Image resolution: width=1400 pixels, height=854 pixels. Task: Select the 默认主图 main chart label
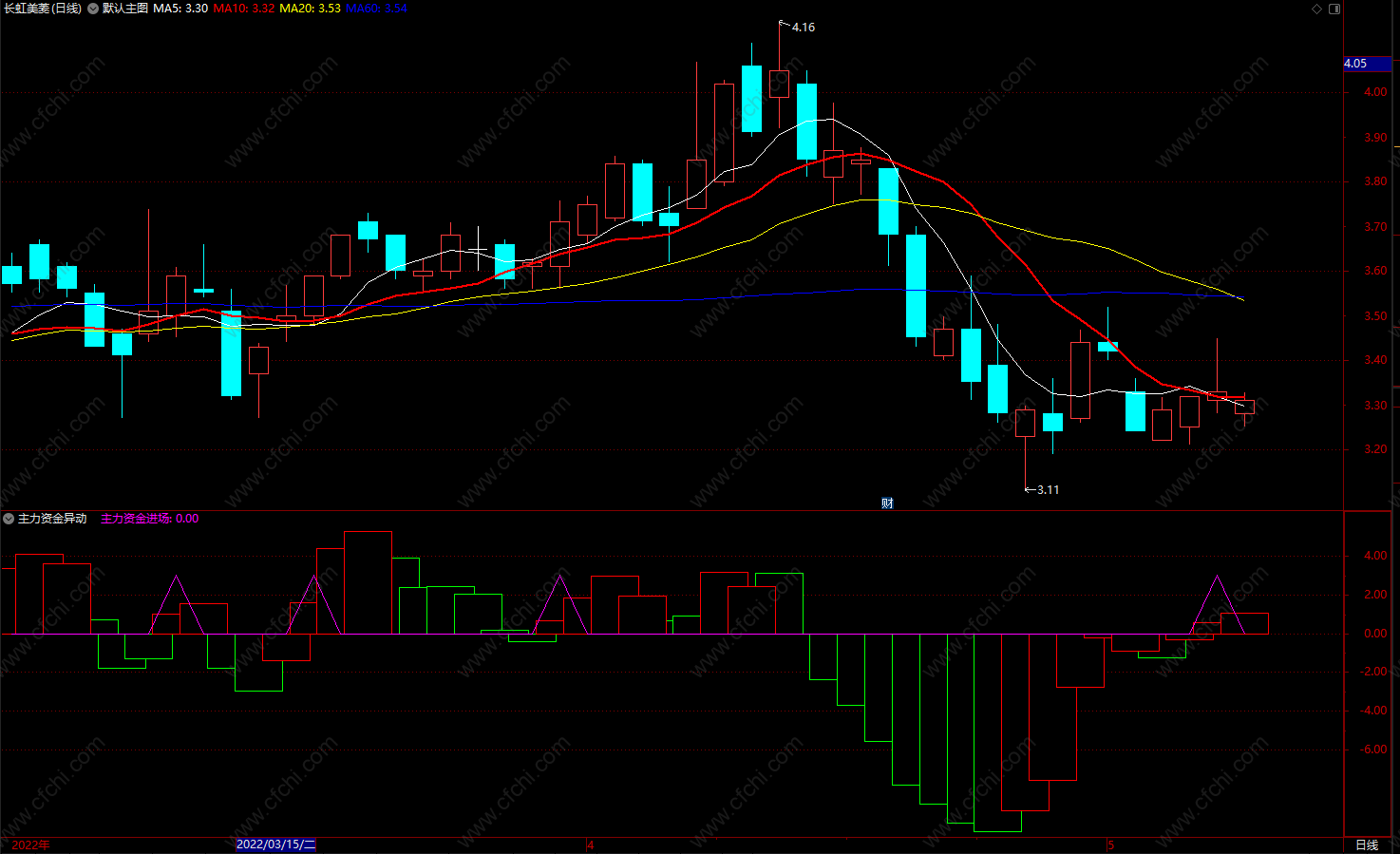(125, 9)
